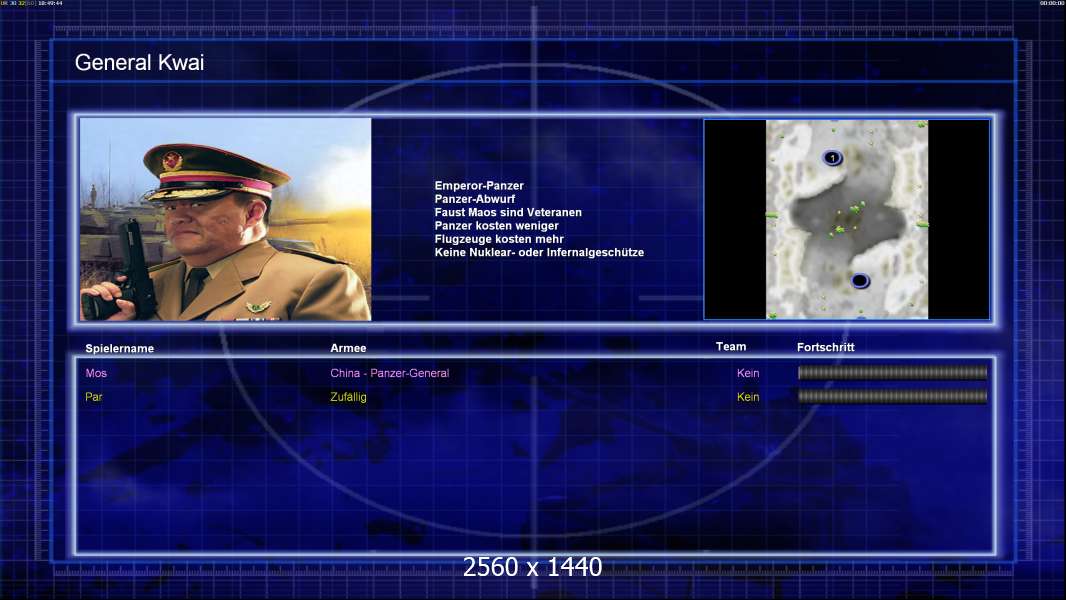Click the loading progress bar for Par
The height and width of the screenshot is (600, 1066).
(x=892, y=396)
